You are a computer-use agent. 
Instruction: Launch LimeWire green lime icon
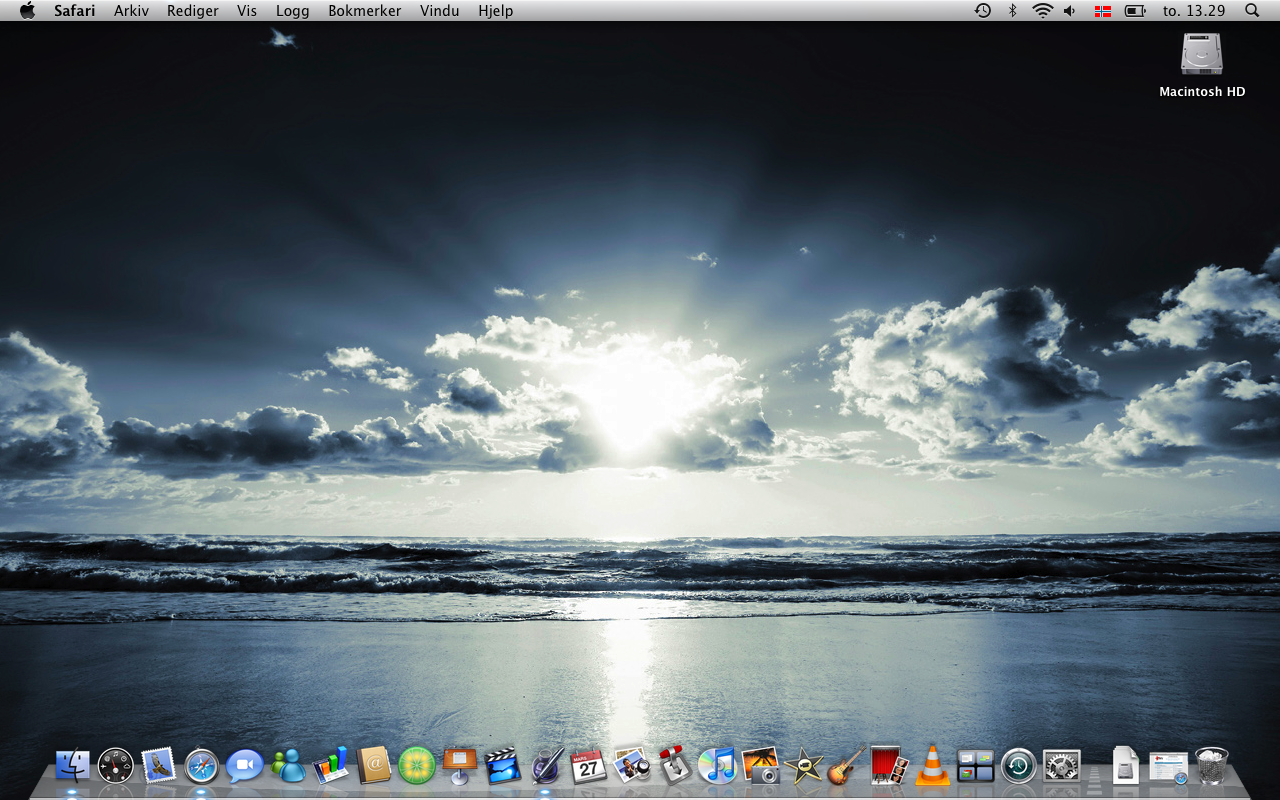[x=416, y=766]
